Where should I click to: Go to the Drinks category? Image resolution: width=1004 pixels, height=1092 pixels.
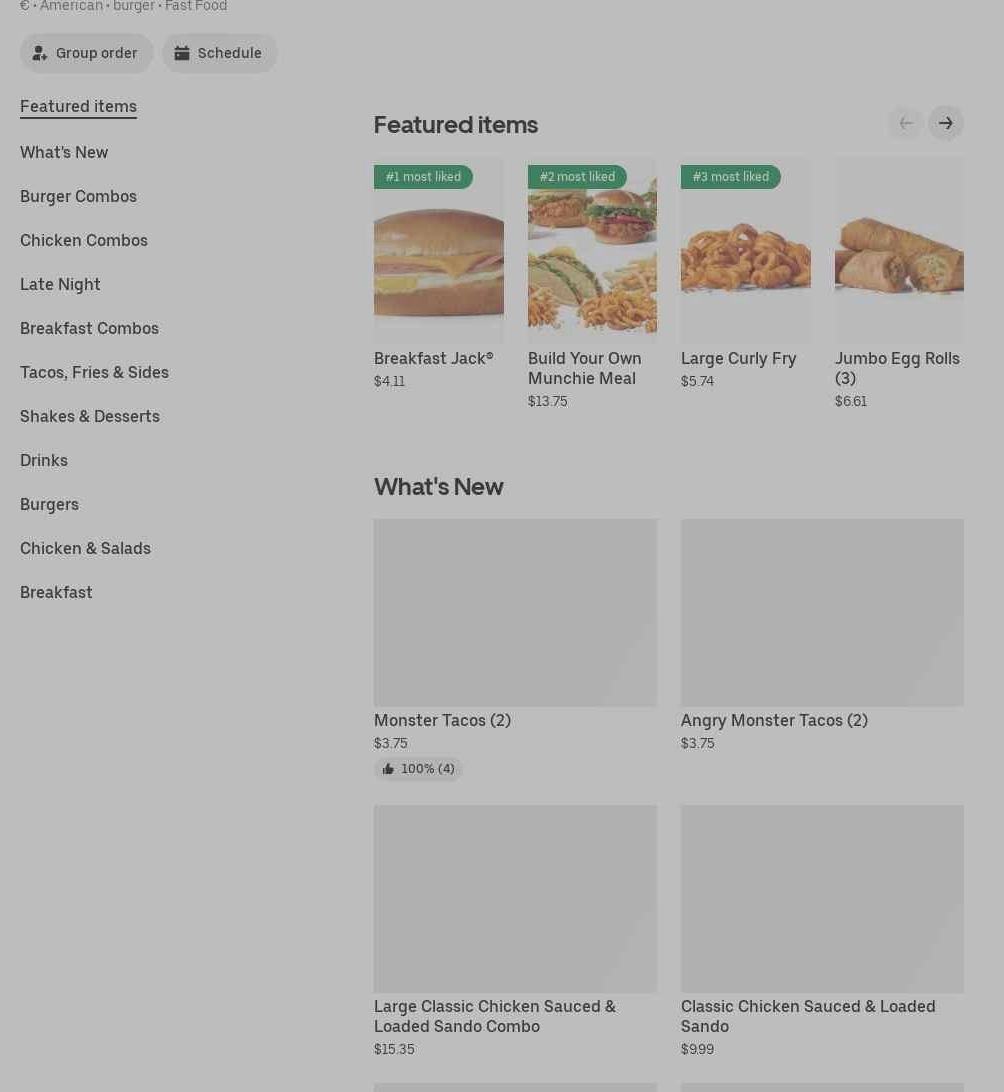tap(44, 460)
